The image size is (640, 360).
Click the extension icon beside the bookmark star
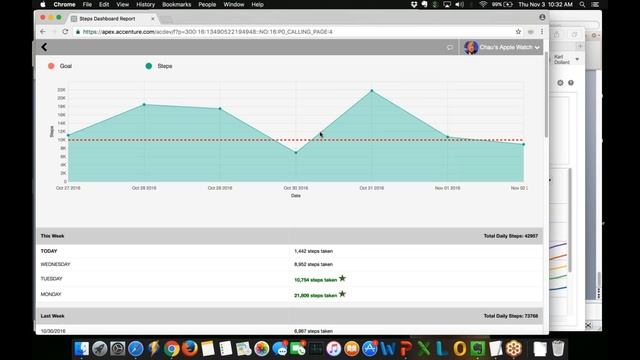pyautogui.click(x=531, y=31)
